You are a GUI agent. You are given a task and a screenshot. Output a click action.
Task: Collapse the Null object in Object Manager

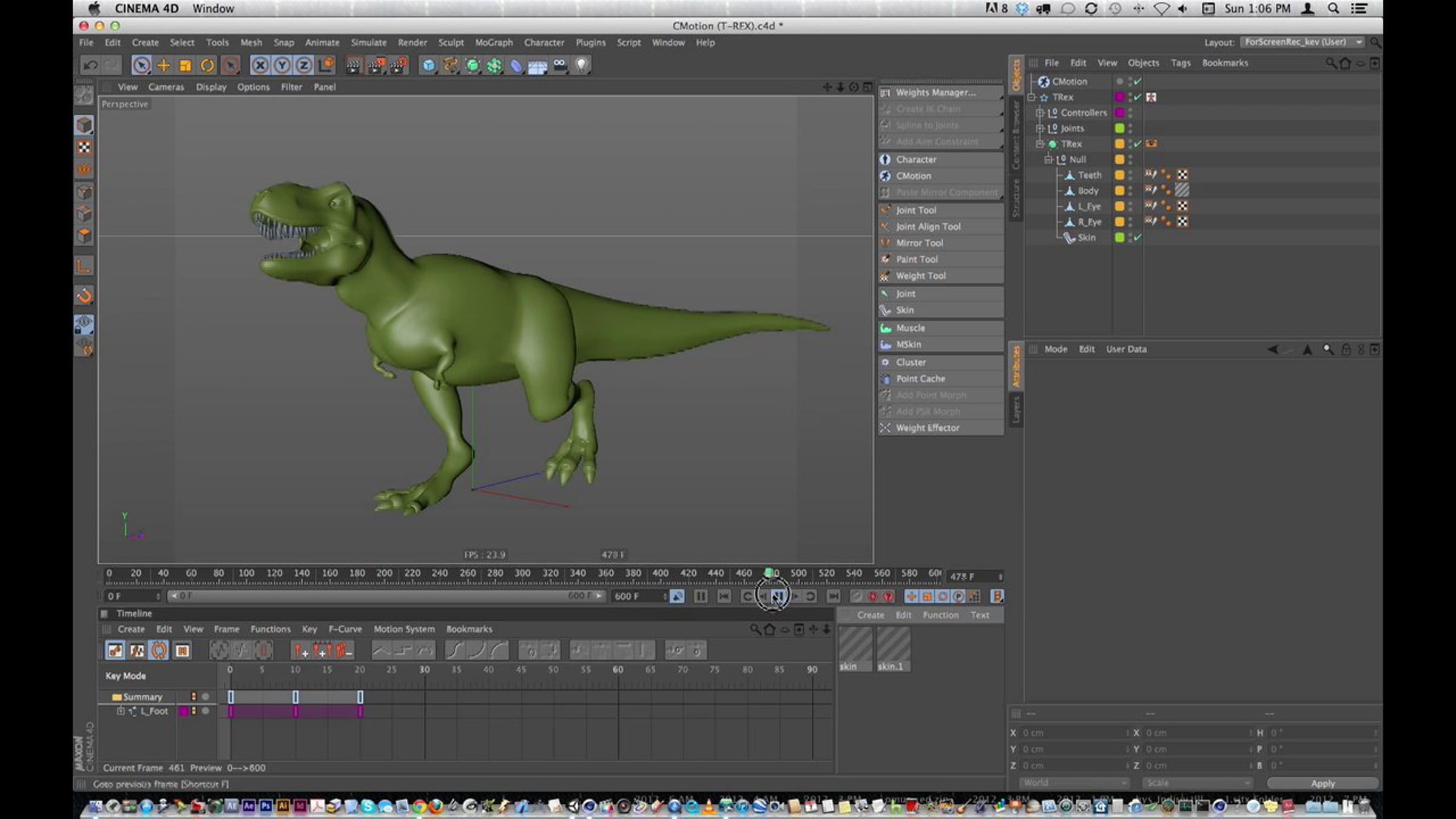coord(1048,160)
